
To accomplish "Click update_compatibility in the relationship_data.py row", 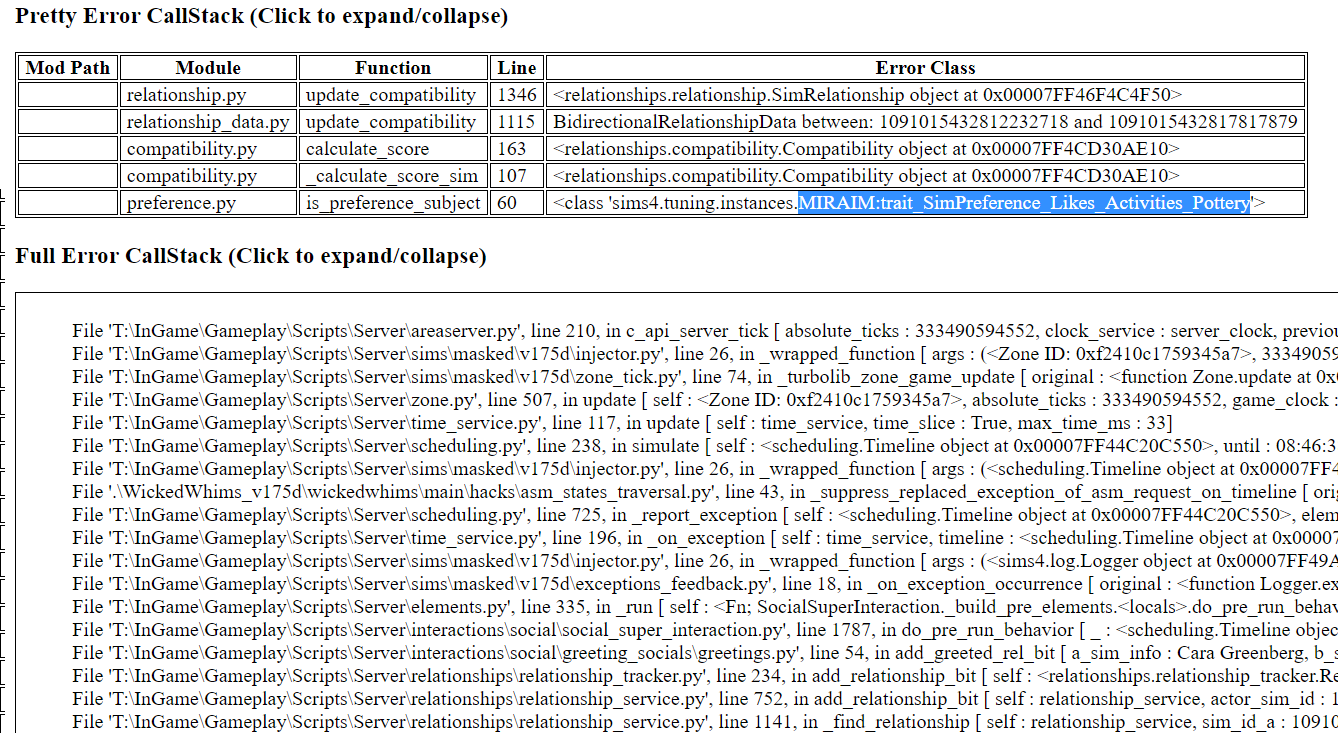I will coord(393,122).
